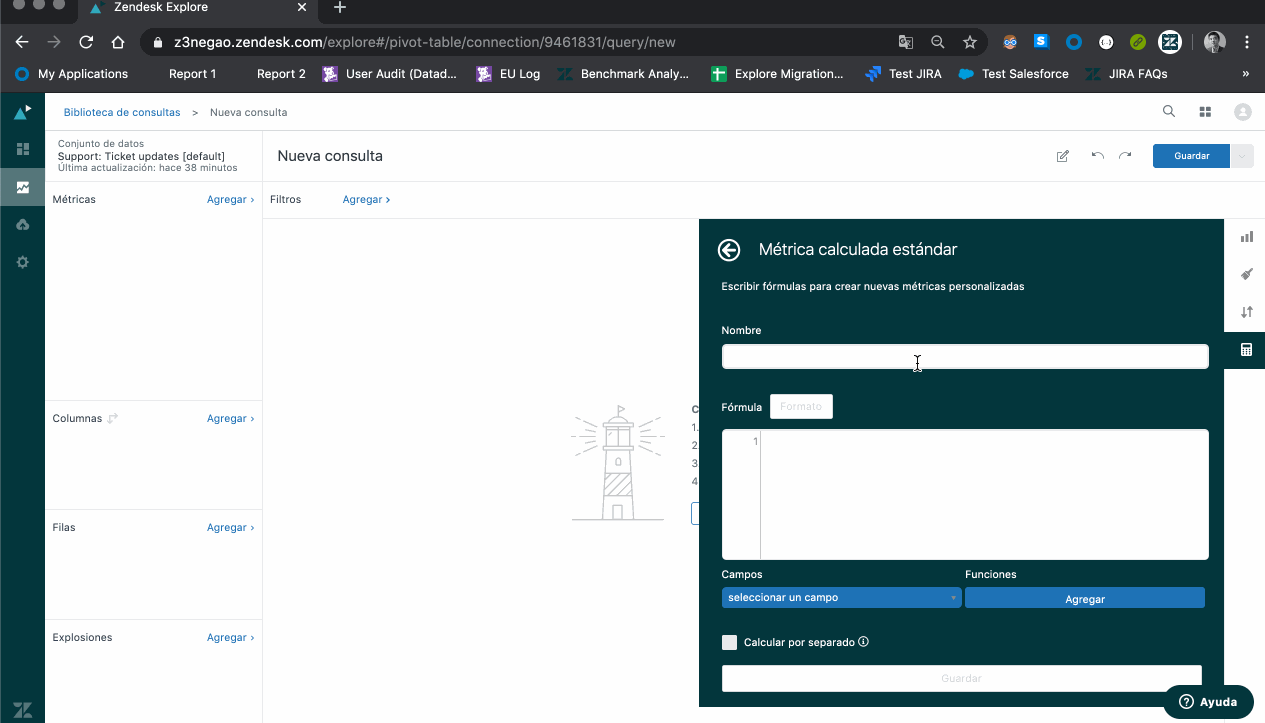Click the sort arrows icon in right sidebar
This screenshot has height=723, width=1265.
tap(1246, 312)
